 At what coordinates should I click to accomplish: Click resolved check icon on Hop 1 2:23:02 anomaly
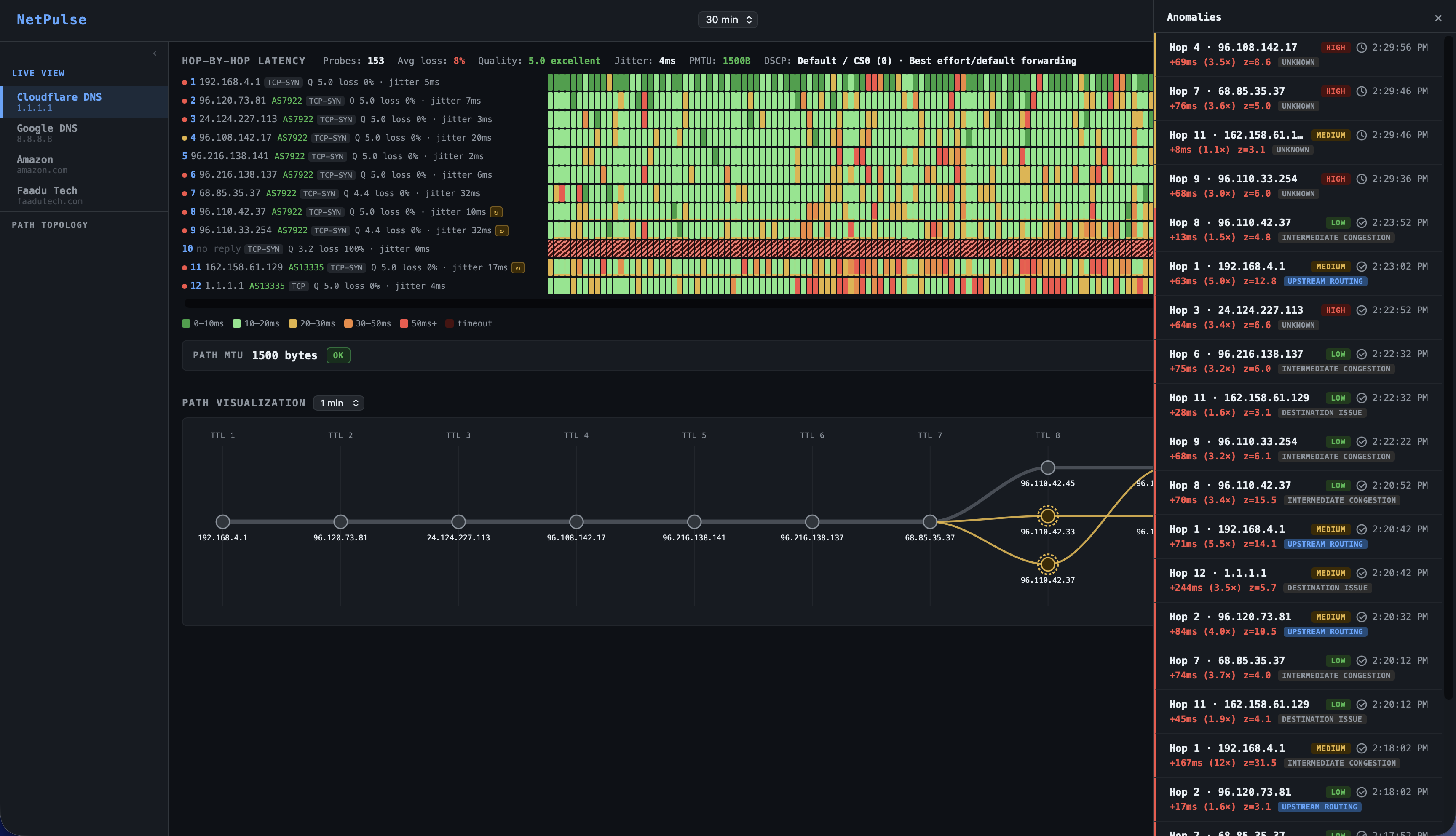tap(1361, 267)
